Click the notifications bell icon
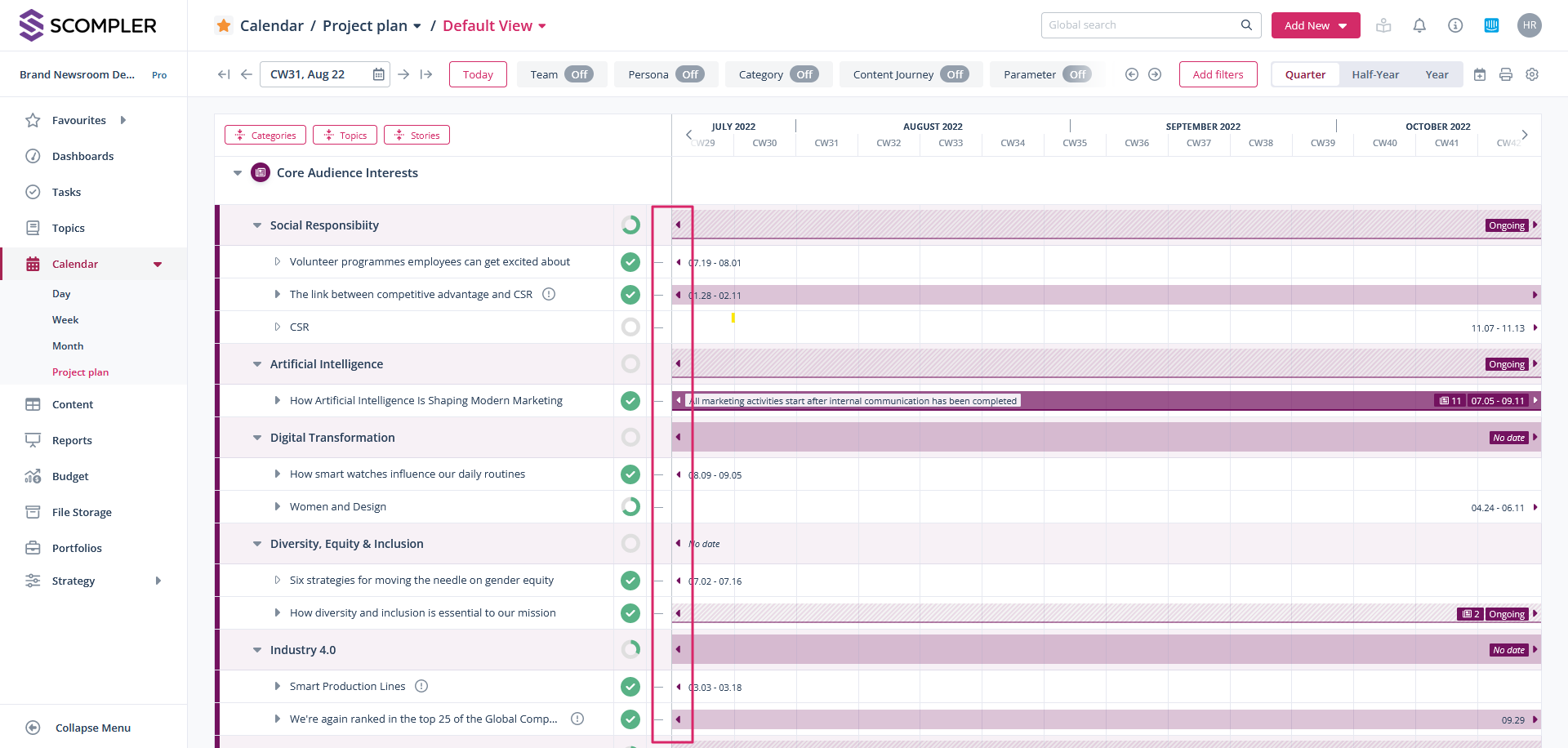The image size is (1568, 748). [x=1419, y=25]
